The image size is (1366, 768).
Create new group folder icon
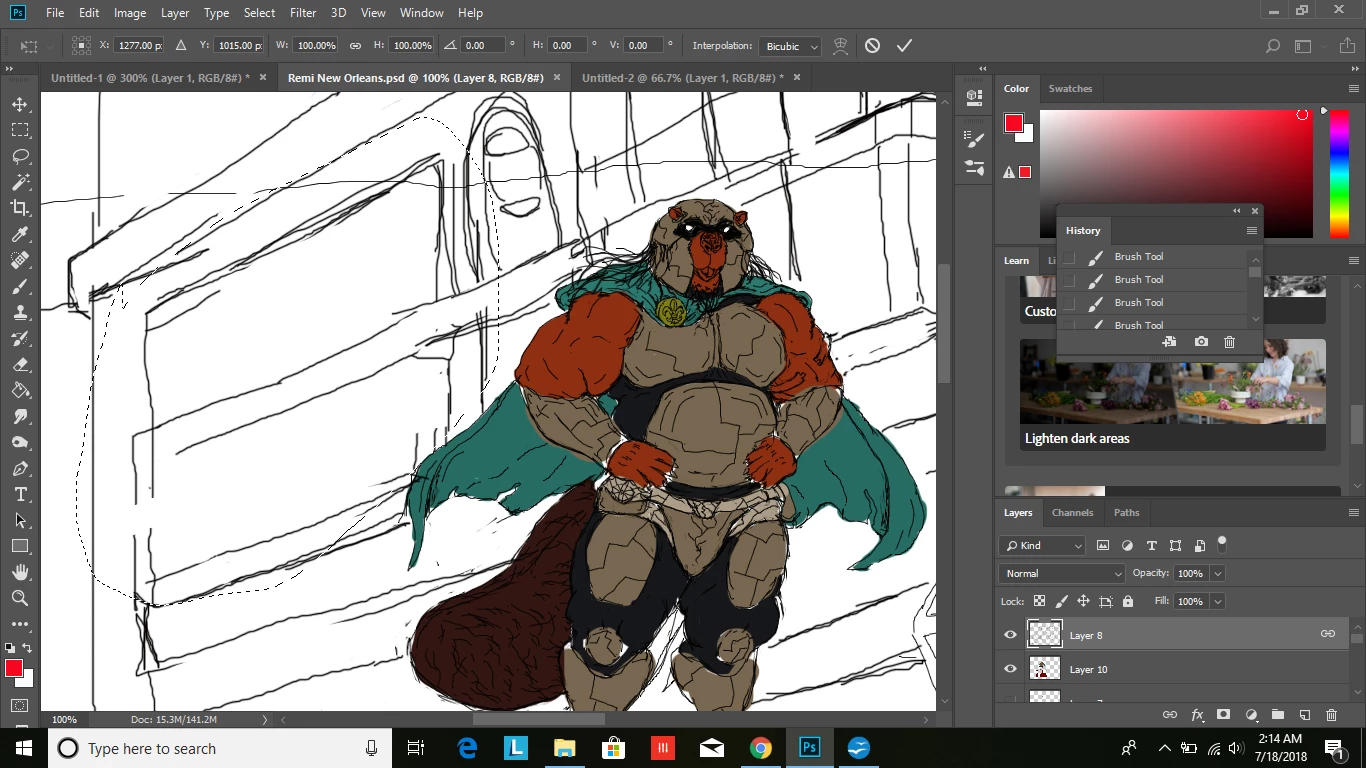click(x=1277, y=715)
